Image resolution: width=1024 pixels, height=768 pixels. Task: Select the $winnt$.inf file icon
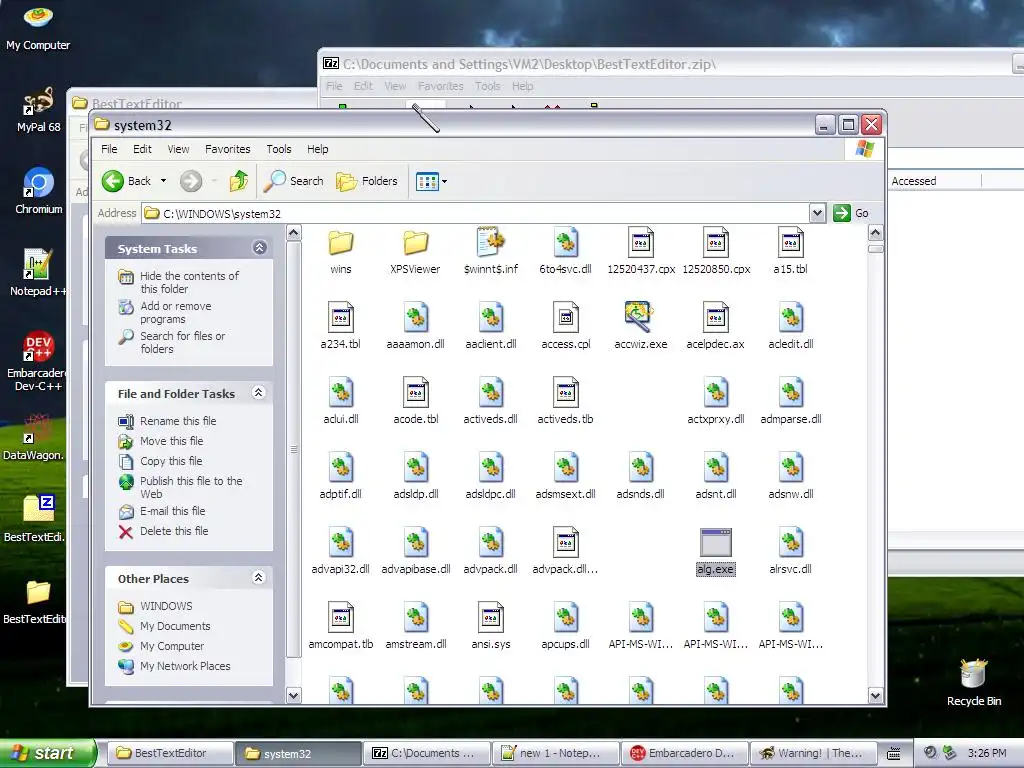click(490, 243)
